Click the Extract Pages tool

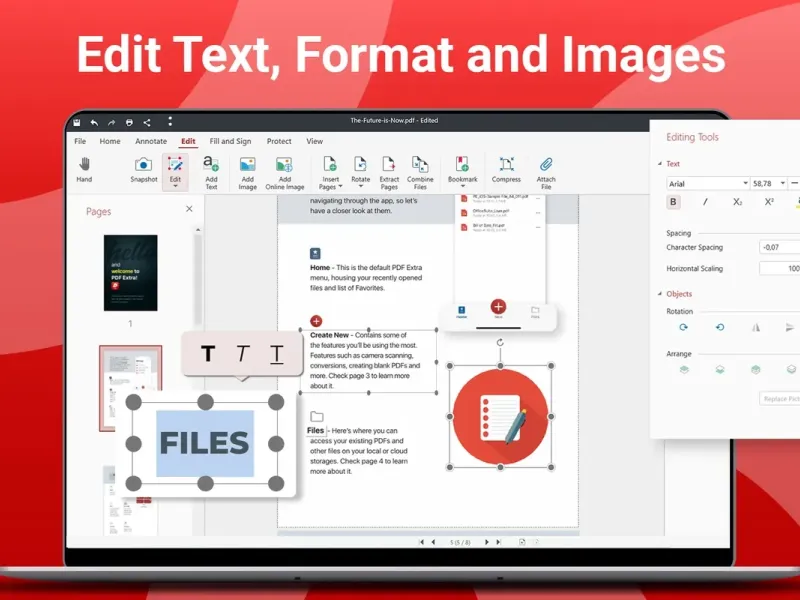click(389, 173)
